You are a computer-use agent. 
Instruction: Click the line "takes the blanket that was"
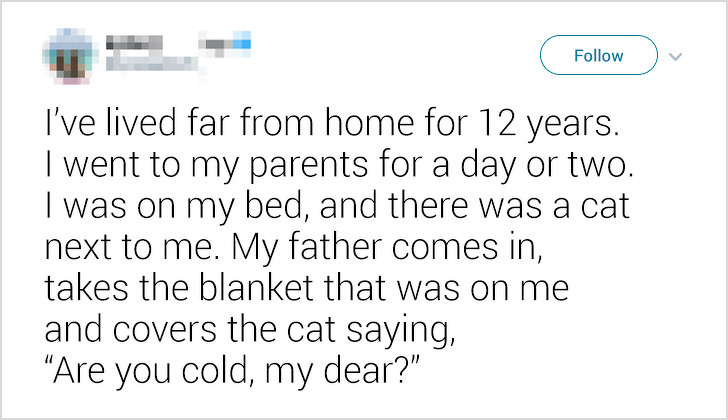tap(306, 288)
